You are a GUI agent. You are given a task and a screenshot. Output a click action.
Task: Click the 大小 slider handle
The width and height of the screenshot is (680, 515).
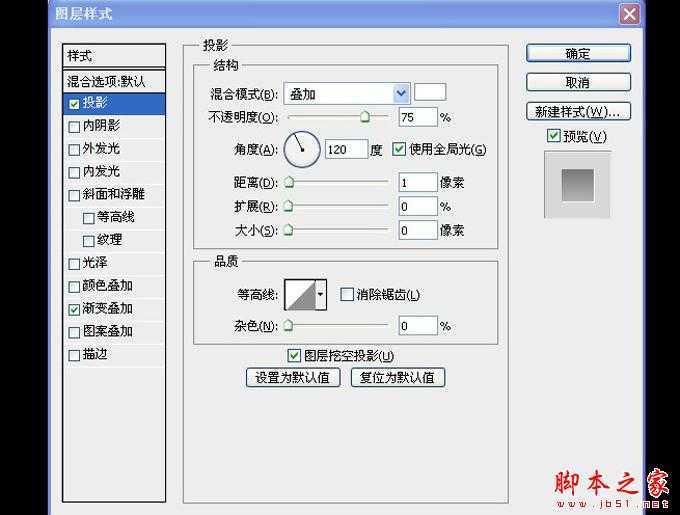[289, 230]
